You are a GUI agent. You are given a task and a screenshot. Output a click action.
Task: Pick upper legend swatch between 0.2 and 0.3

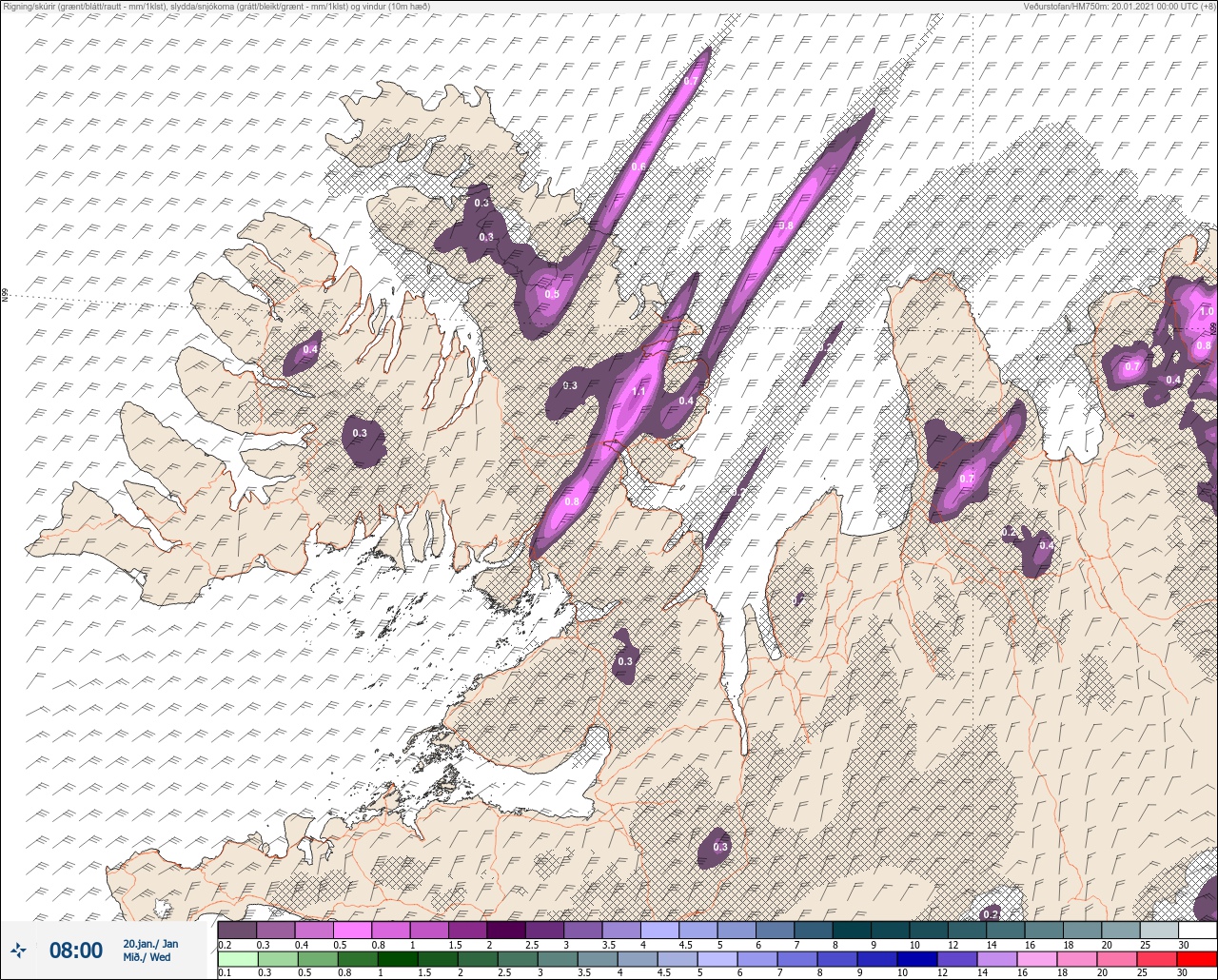237,930
